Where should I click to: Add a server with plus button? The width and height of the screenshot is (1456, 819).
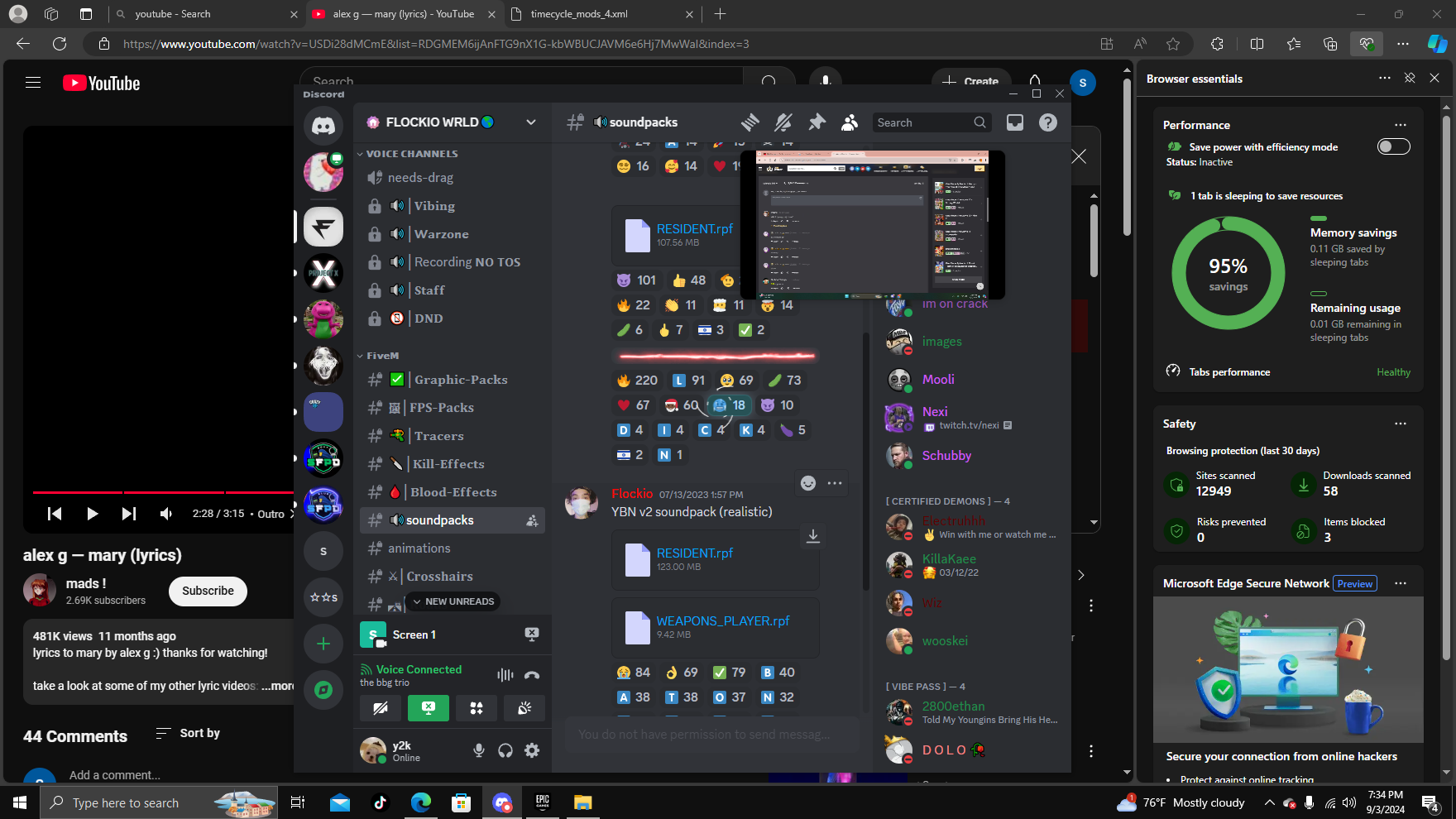(323, 644)
